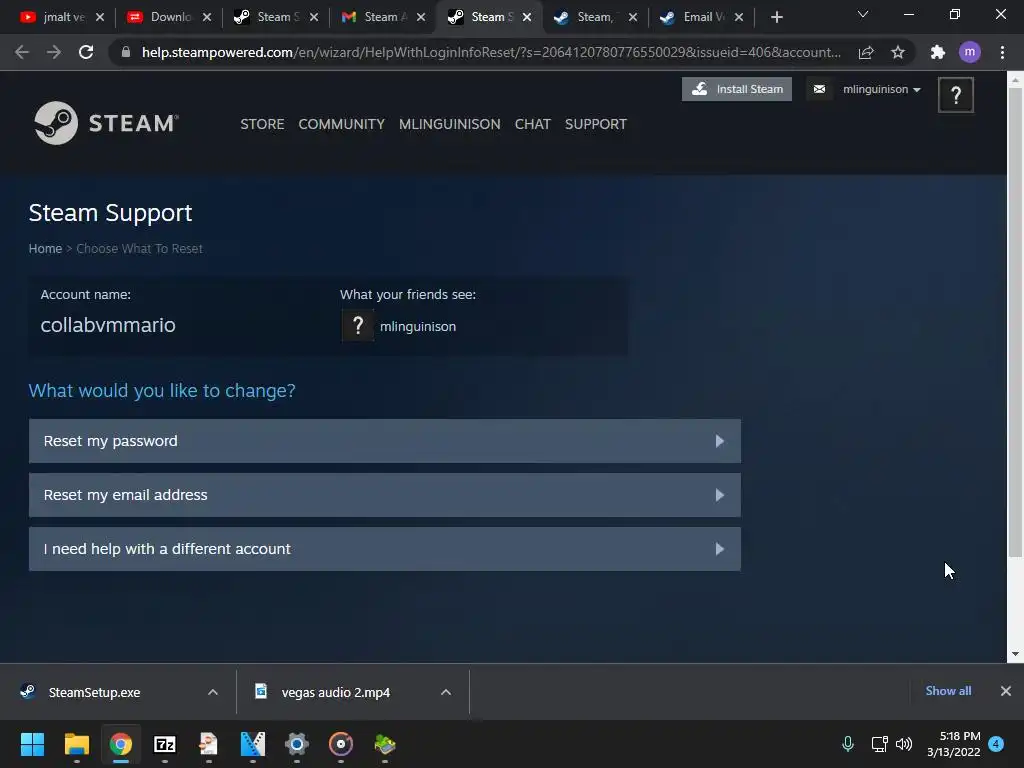The width and height of the screenshot is (1024, 768).
Task: Close the jmalt YouTube tab
Action: coord(100,18)
